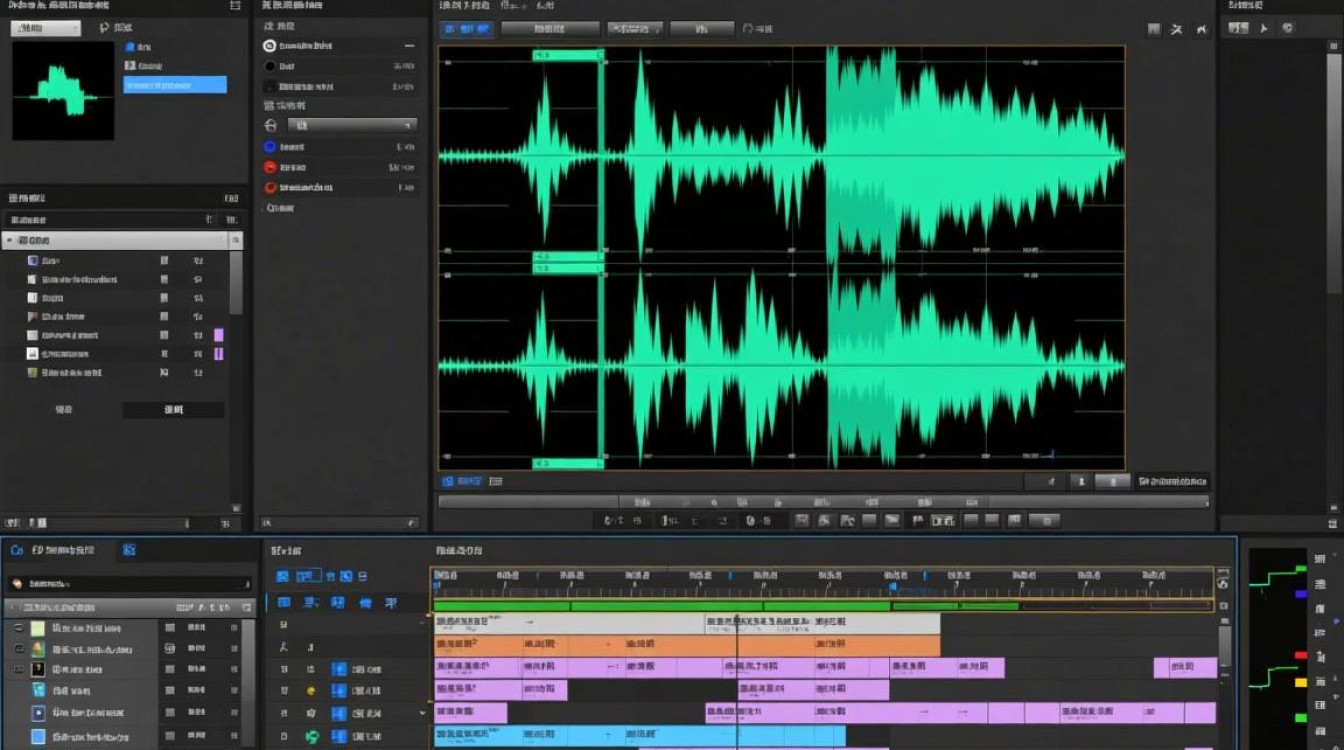This screenshot has width=1344, height=750.
Task: Click the scrollbar of the top-left file list
Action: (236, 282)
